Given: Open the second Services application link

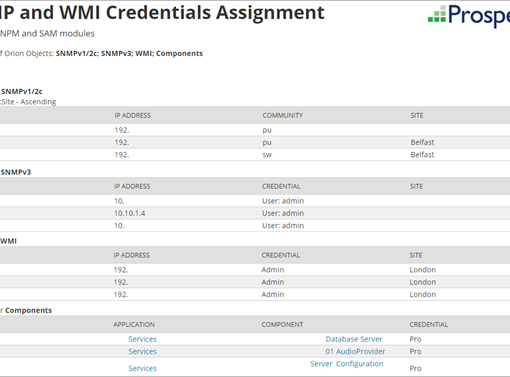Looking at the screenshot, I should (142, 351).
